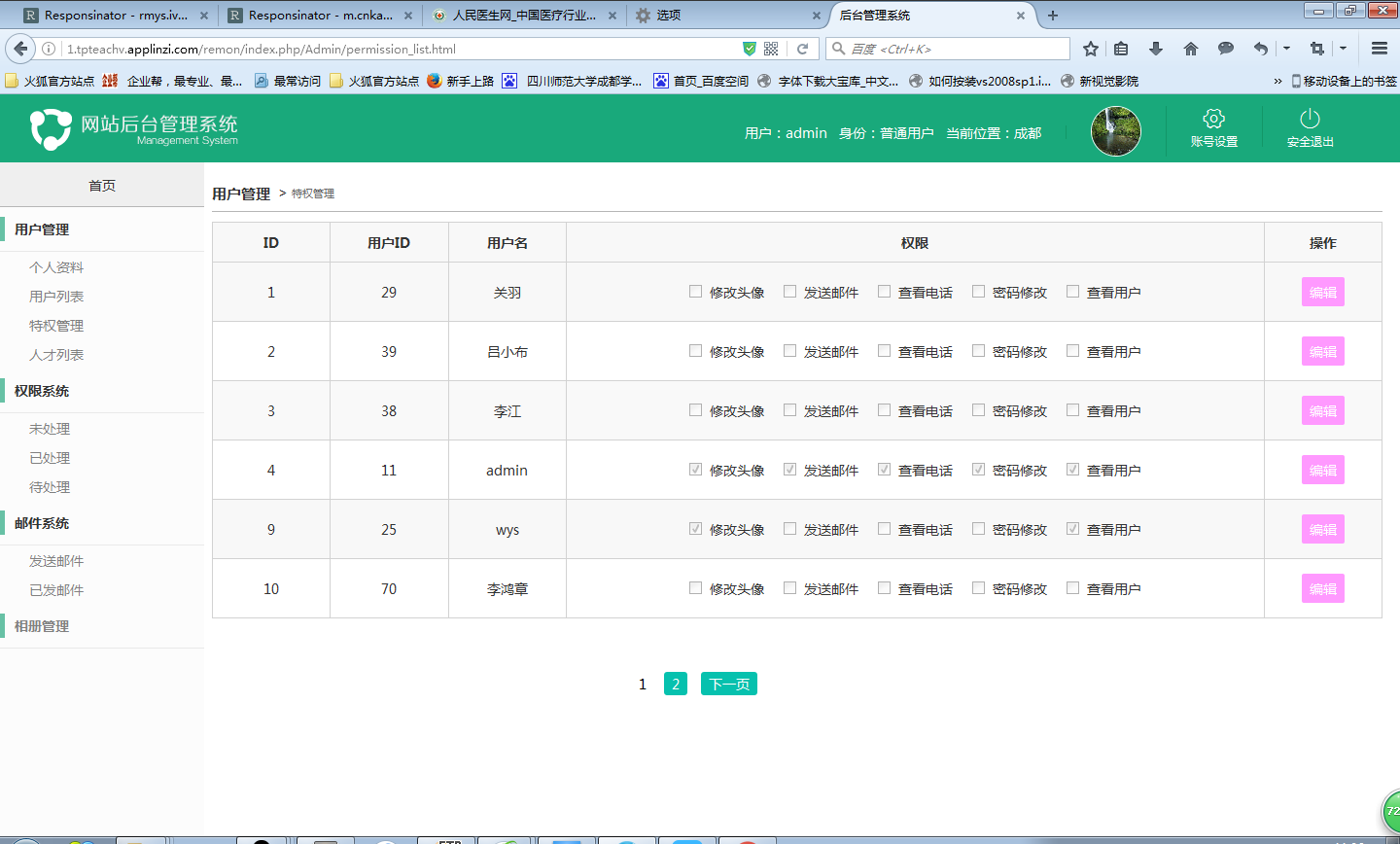The image size is (1400, 844).
Task: Click the bookmark star icon
Action: [x=1091, y=49]
